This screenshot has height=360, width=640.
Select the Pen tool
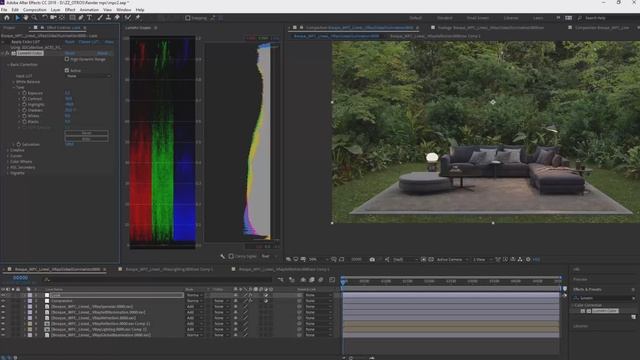81,18
